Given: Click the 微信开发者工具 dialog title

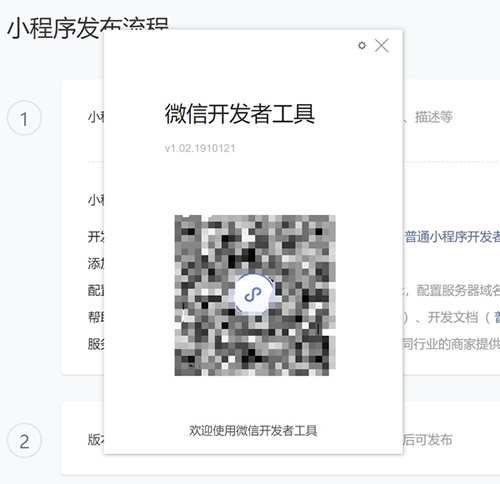Looking at the screenshot, I should [x=240, y=114].
